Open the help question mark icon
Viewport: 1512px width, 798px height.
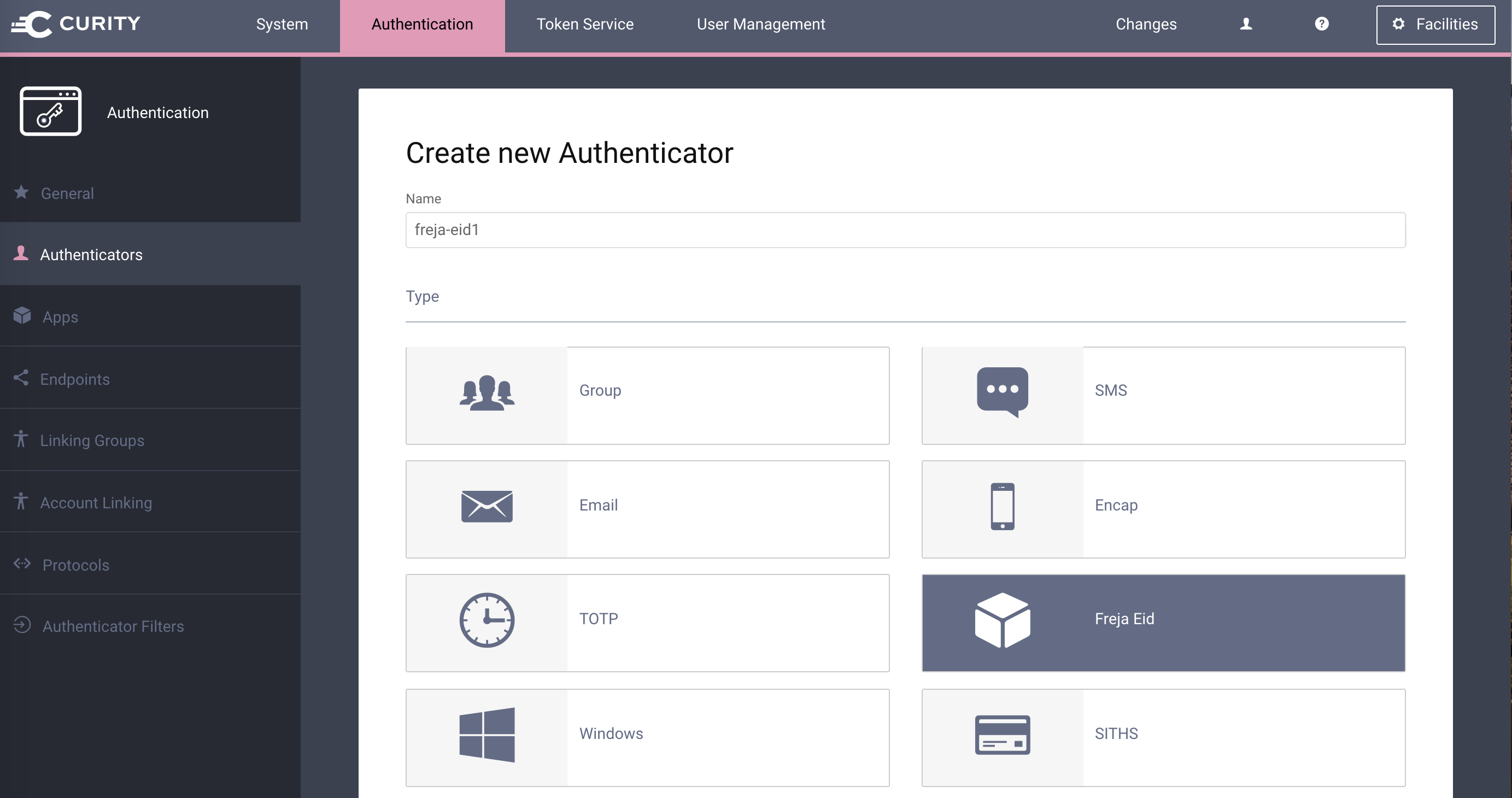click(x=1321, y=24)
